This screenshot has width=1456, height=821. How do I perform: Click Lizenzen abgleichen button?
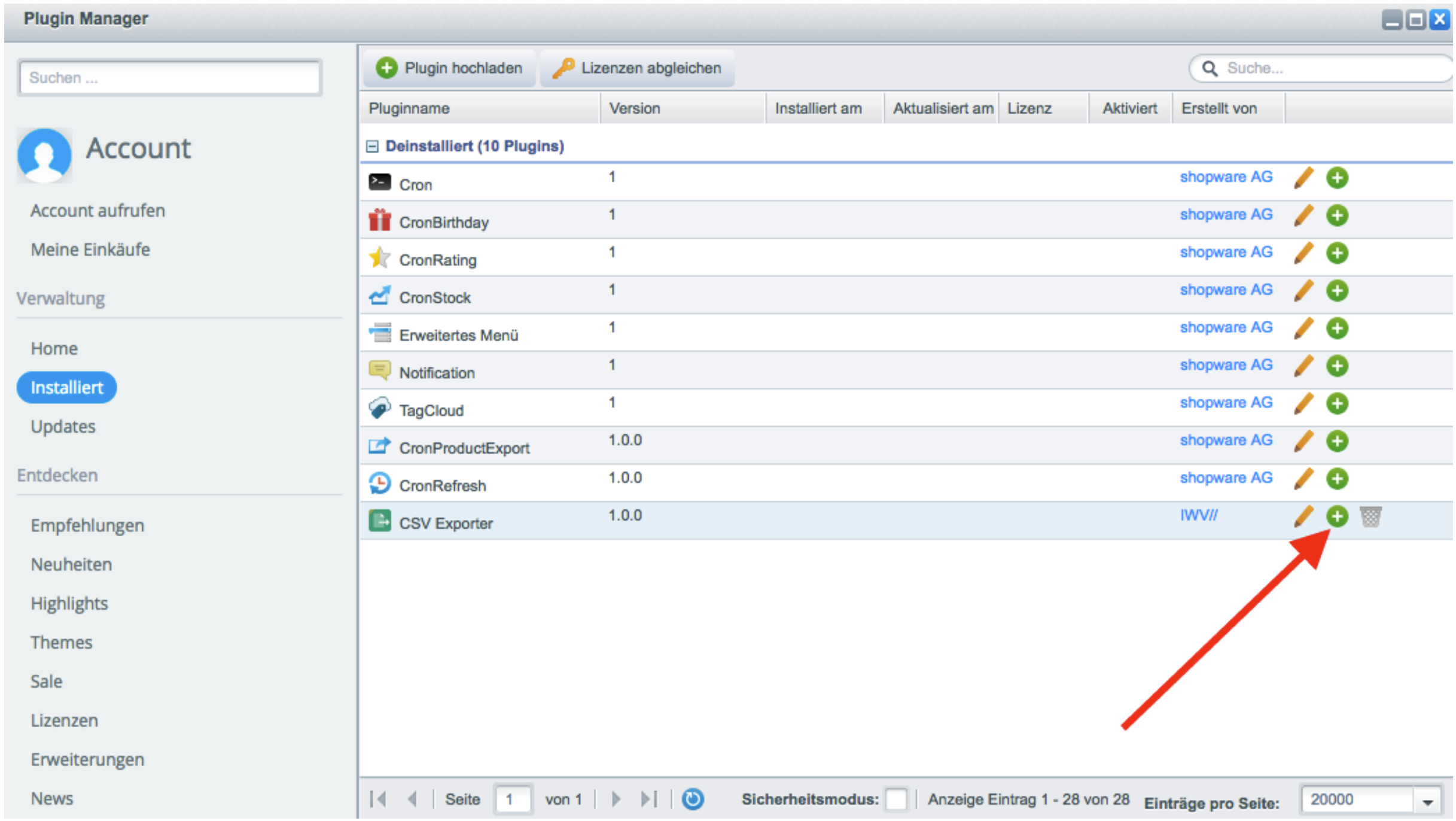coord(637,68)
